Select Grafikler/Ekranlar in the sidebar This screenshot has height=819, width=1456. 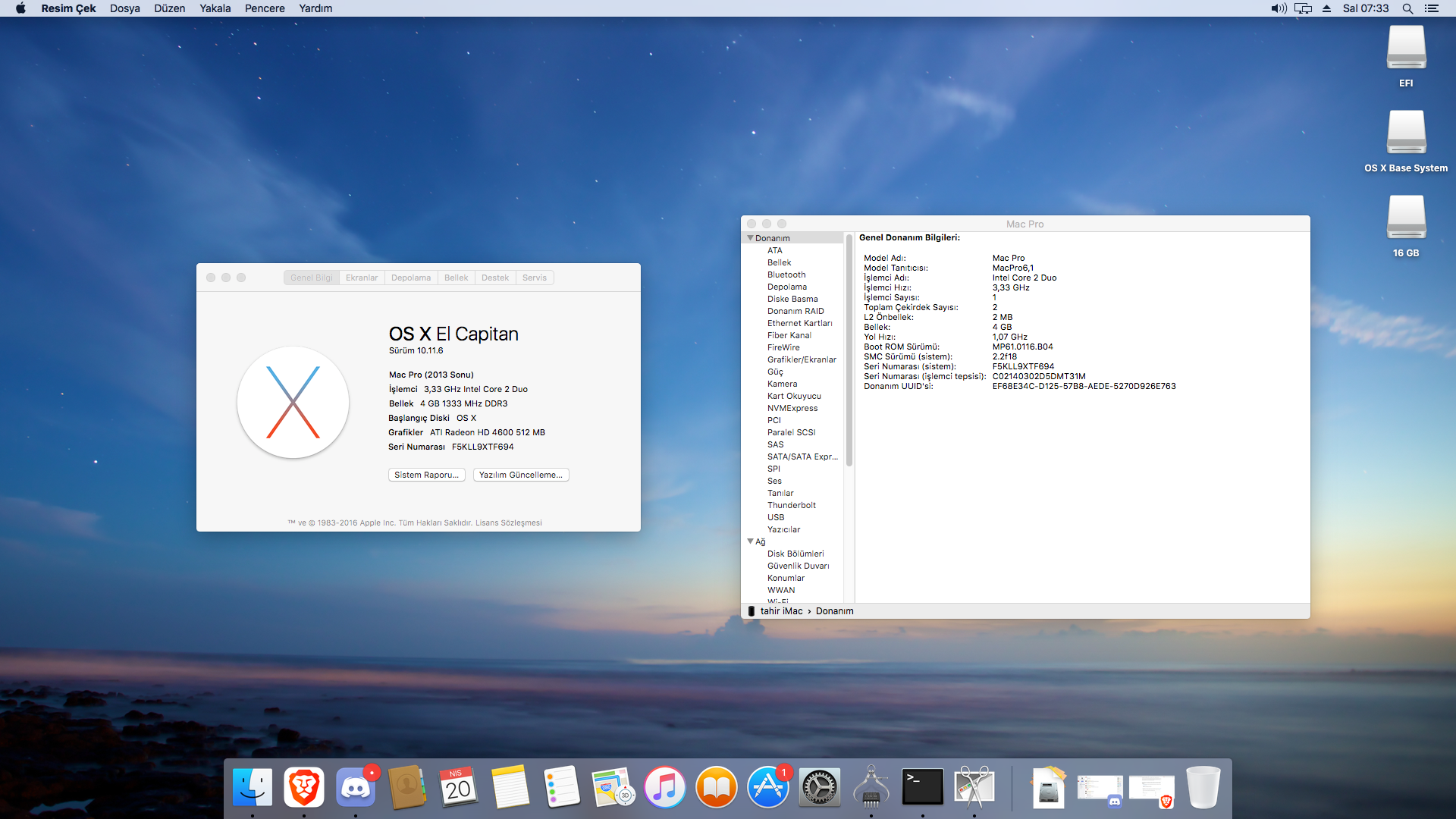tap(802, 359)
